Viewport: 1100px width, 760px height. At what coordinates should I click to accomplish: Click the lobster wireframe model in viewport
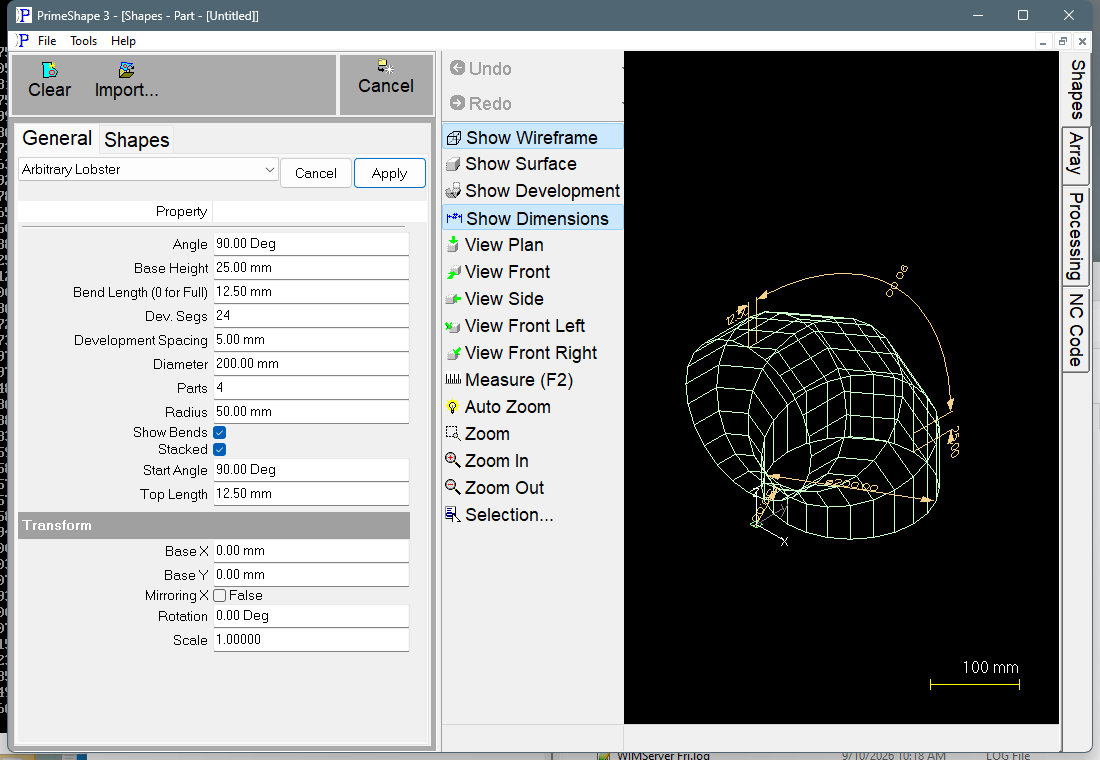pos(814,425)
